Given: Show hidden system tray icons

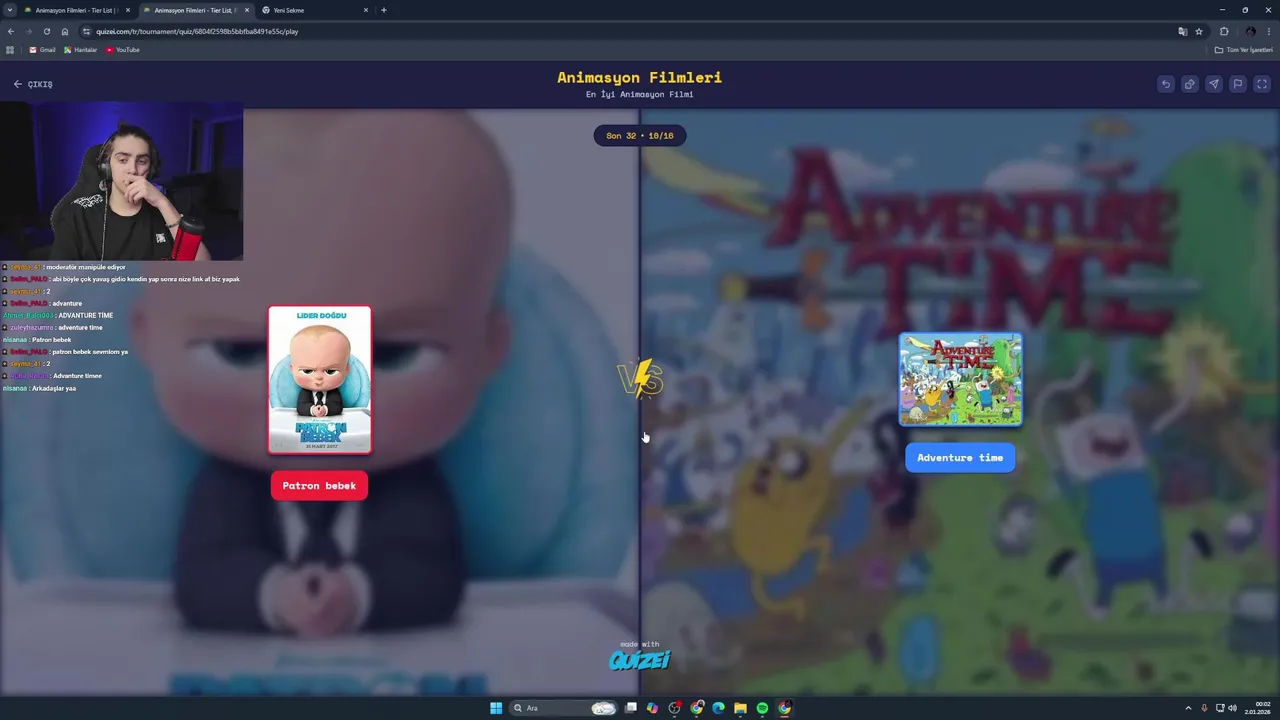Looking at the screenshot, I should coord(1188,708).
